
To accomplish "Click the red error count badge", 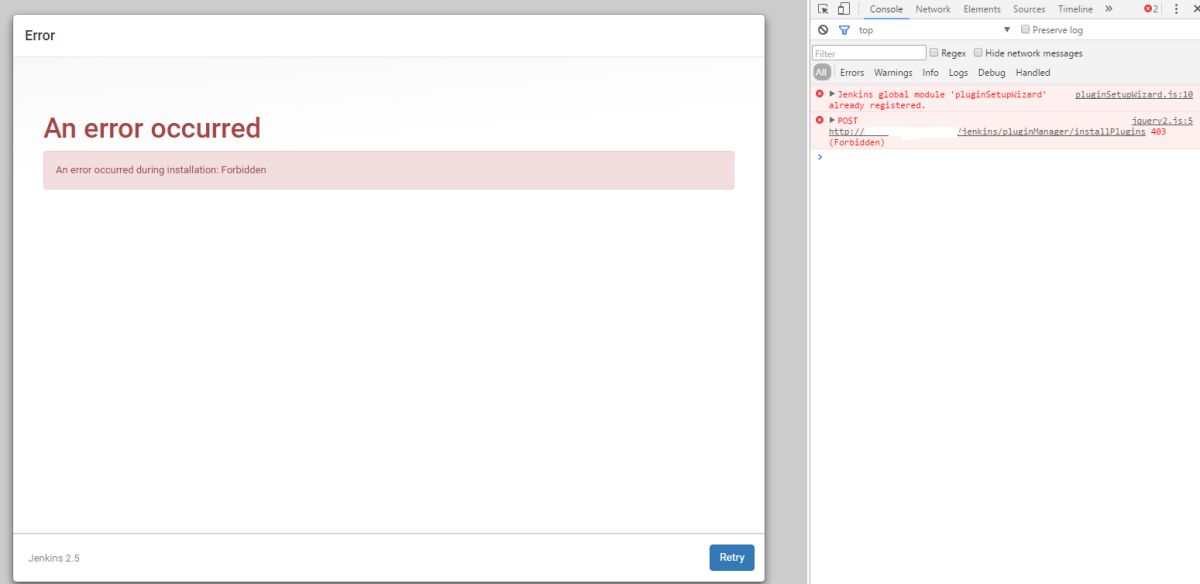I will click(1151, 9).
